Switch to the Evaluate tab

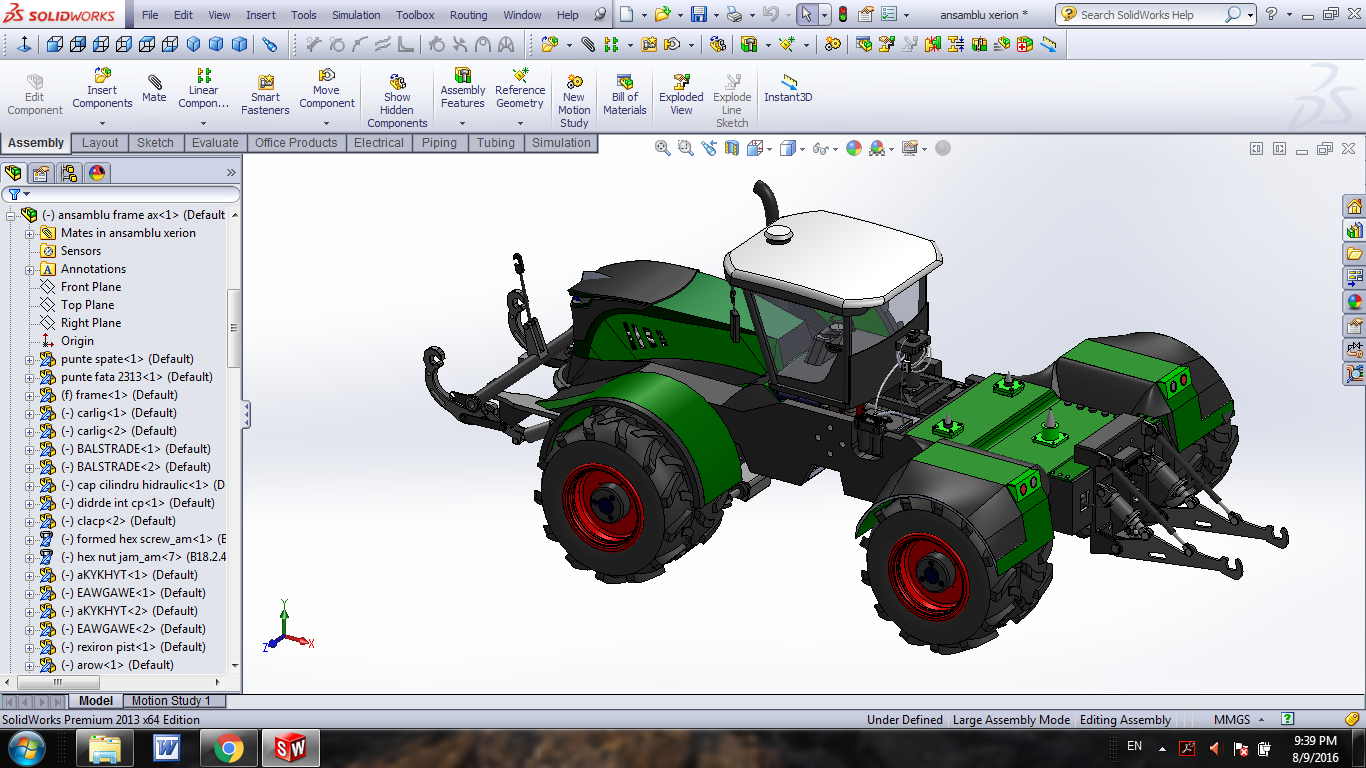[215, 143]
